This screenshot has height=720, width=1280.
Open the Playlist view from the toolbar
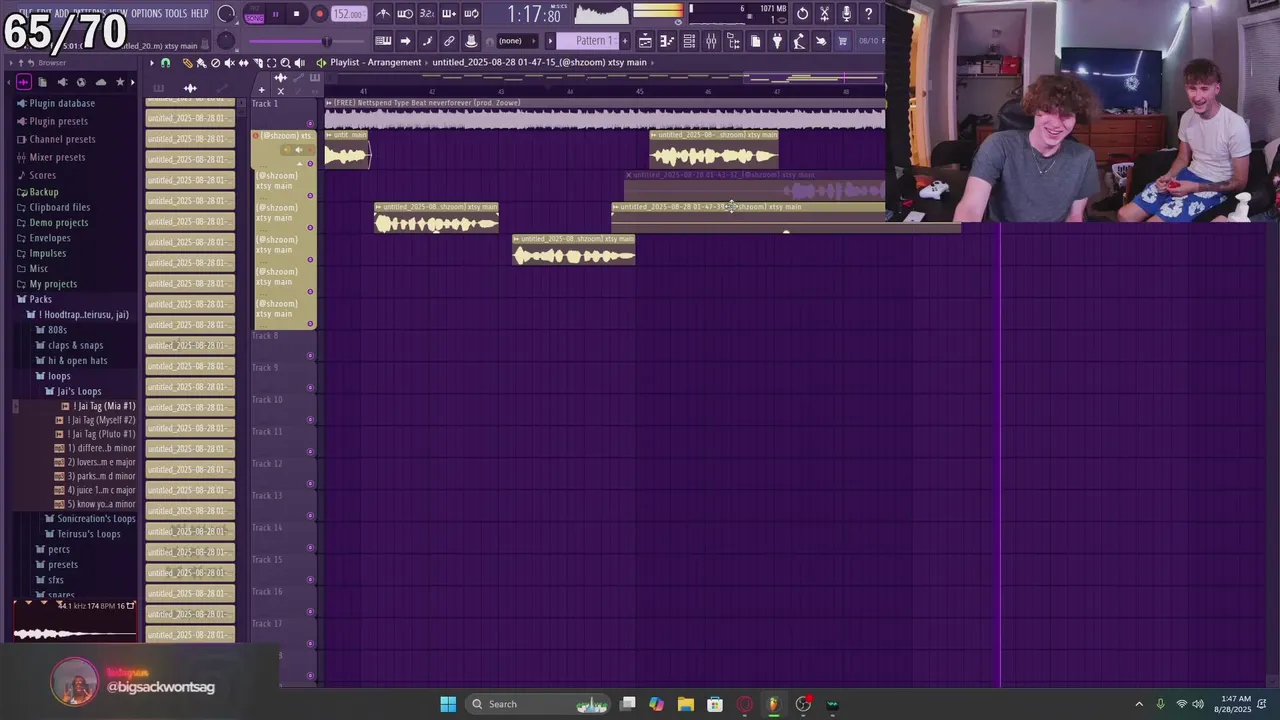coord(645,41)
